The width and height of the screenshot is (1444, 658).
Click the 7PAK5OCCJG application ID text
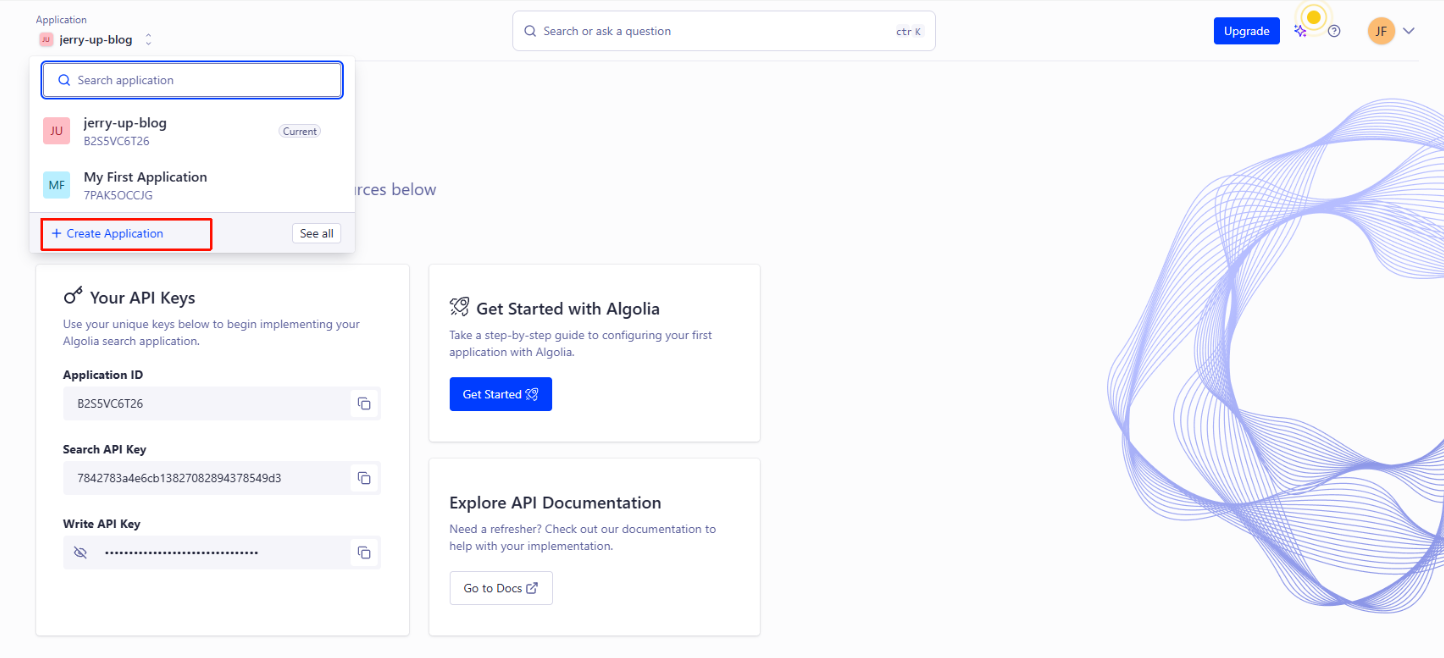(x=118, y=195)
